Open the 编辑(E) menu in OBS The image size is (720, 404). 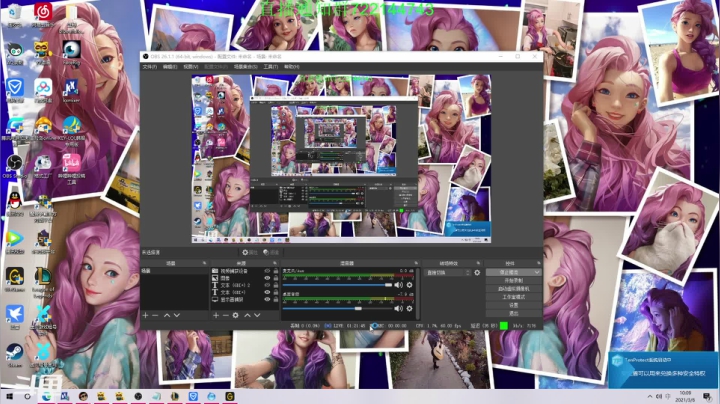(x=170, y=67)
